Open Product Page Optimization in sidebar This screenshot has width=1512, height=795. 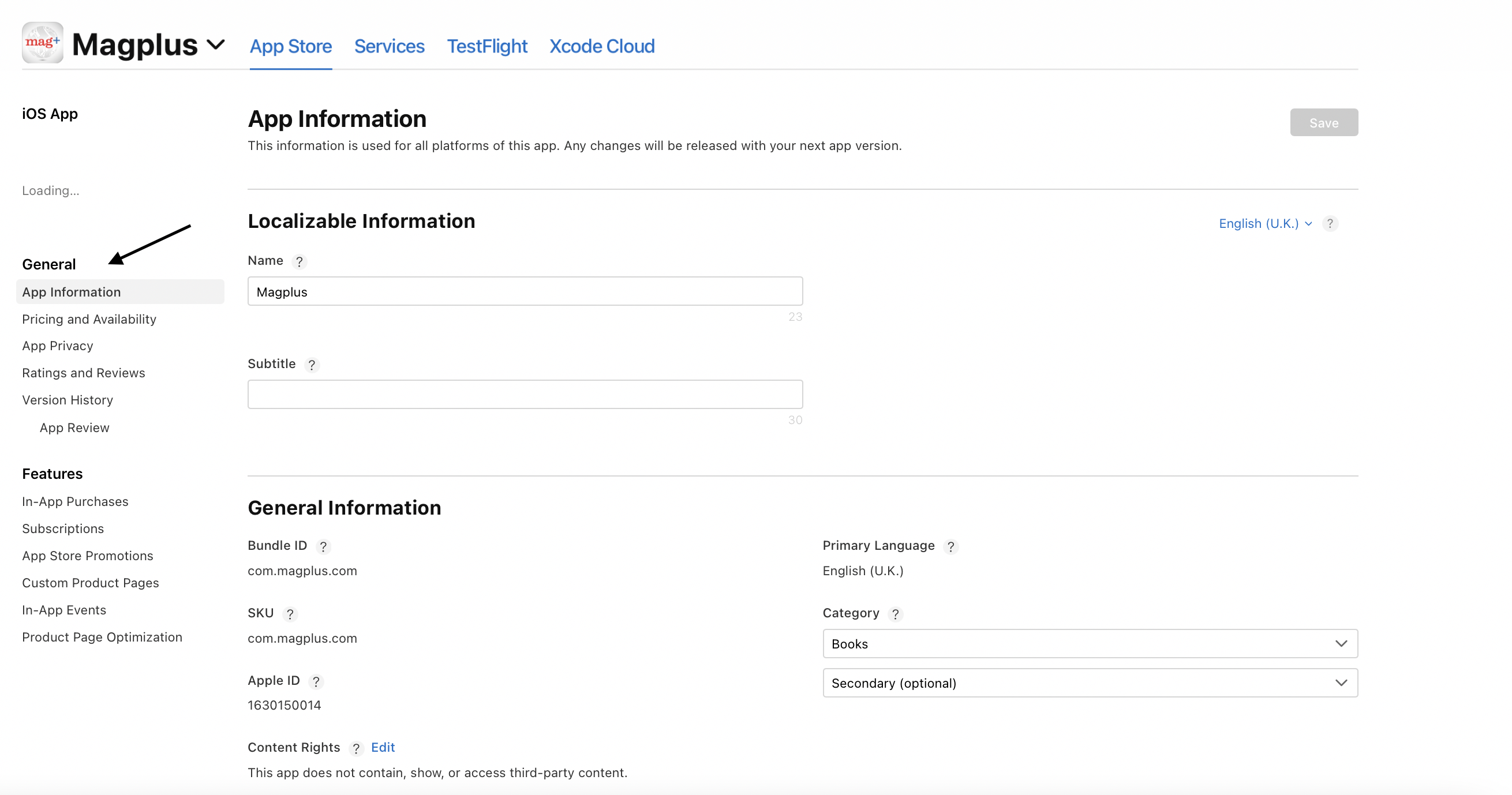pos(102,636)
